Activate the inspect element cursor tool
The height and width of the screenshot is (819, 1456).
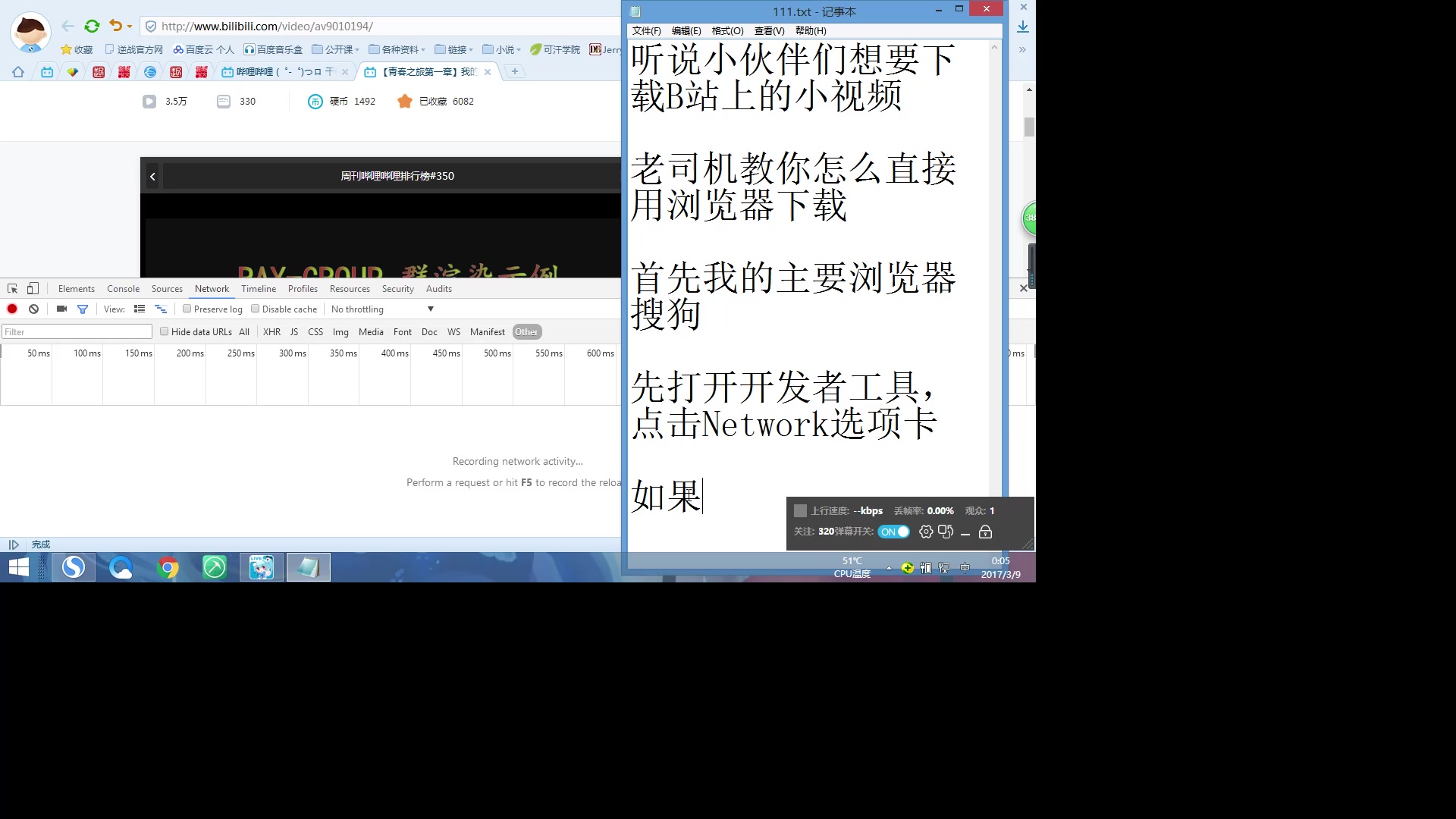coord(11,288)
